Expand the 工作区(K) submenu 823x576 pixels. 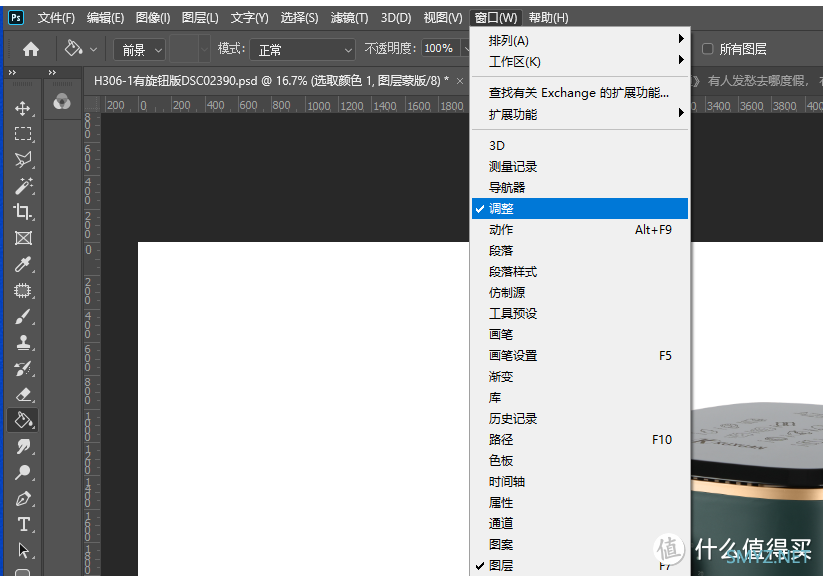click(x=579, y=61)
